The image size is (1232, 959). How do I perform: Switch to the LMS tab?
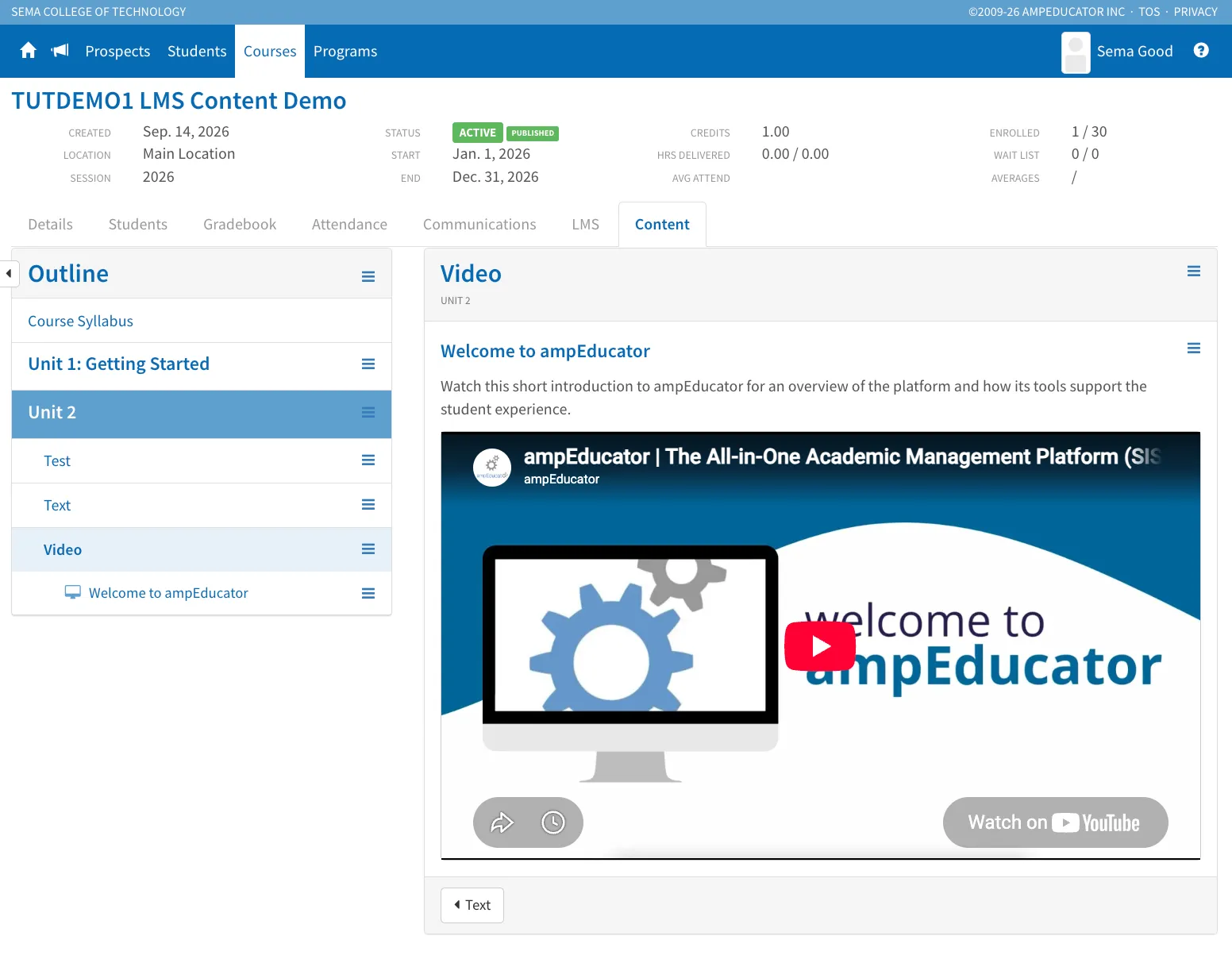(x=586, y=225)
